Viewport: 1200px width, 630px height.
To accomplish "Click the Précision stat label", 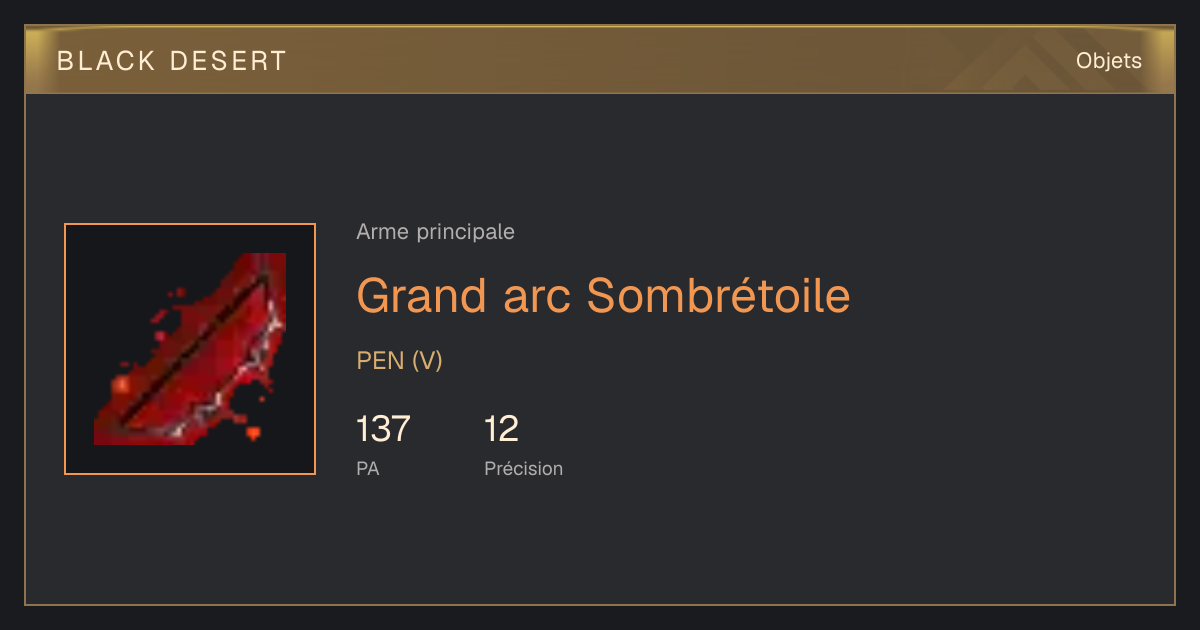I will [523, 468].
